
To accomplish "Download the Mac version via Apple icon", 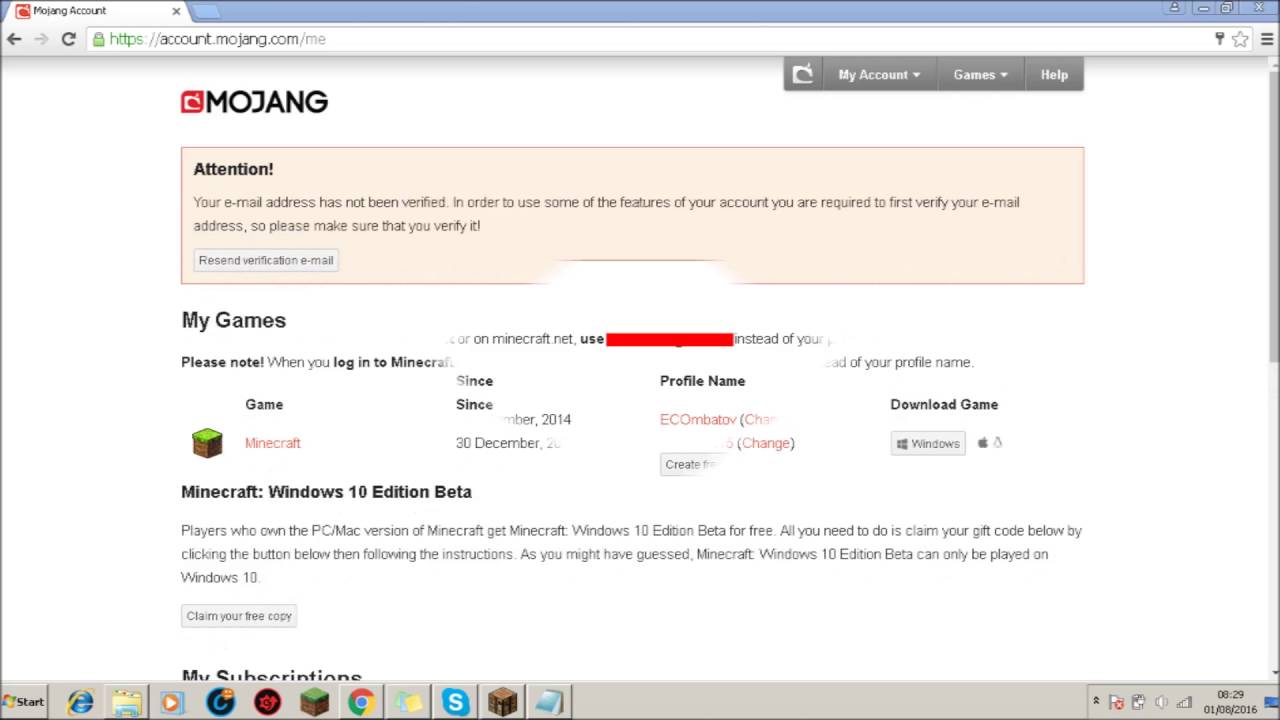I will (982, 442).
